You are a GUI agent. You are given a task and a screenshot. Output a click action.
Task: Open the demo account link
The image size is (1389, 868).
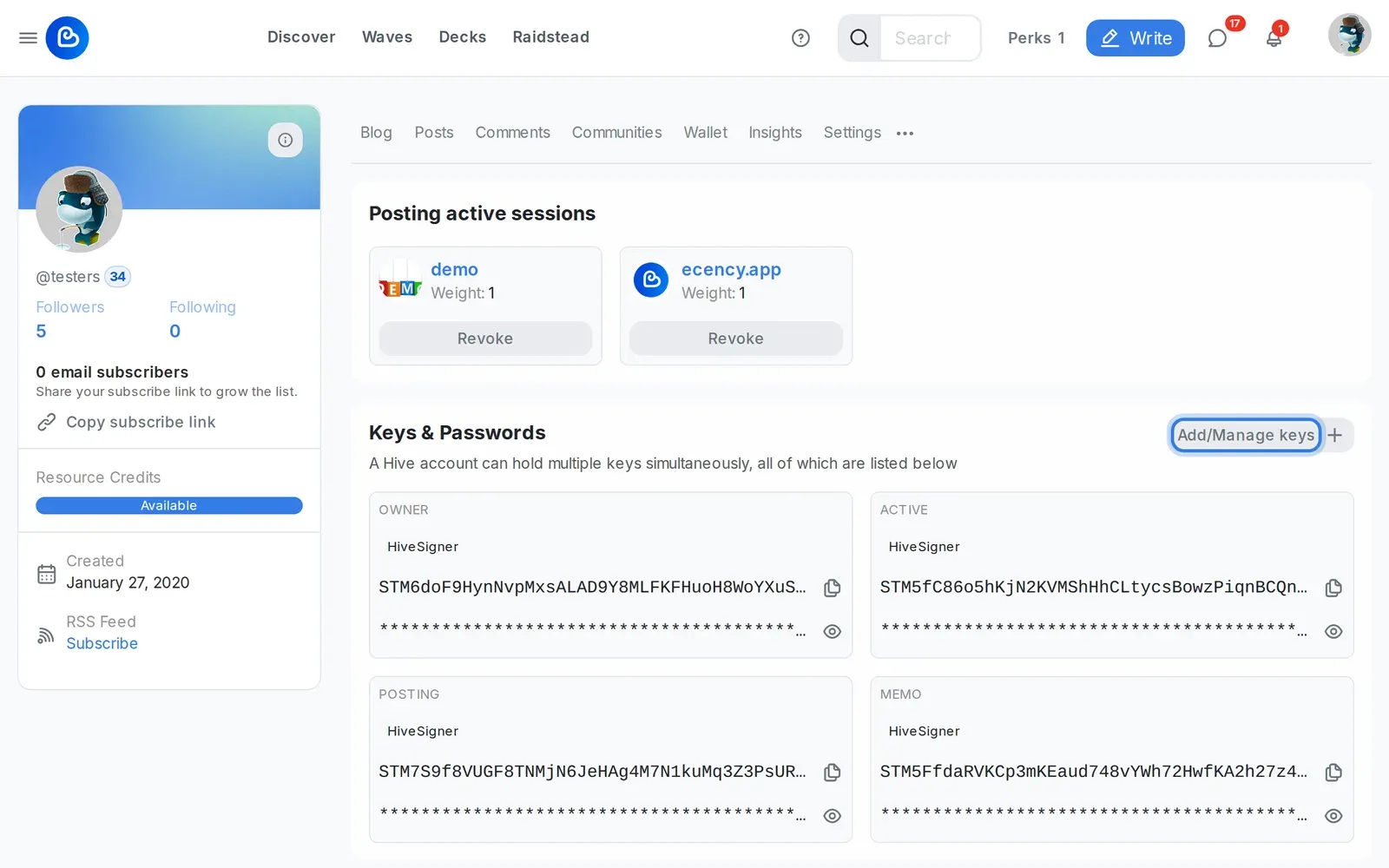(455, 269)
